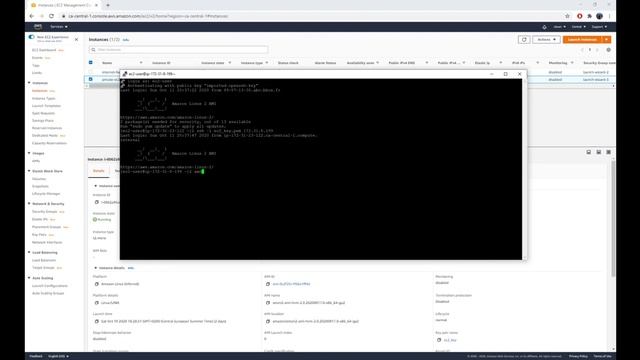This screenshot has height=360, width=640.
Task: Collapse the Load Balancing sidebar section
Action: (29, 253)
